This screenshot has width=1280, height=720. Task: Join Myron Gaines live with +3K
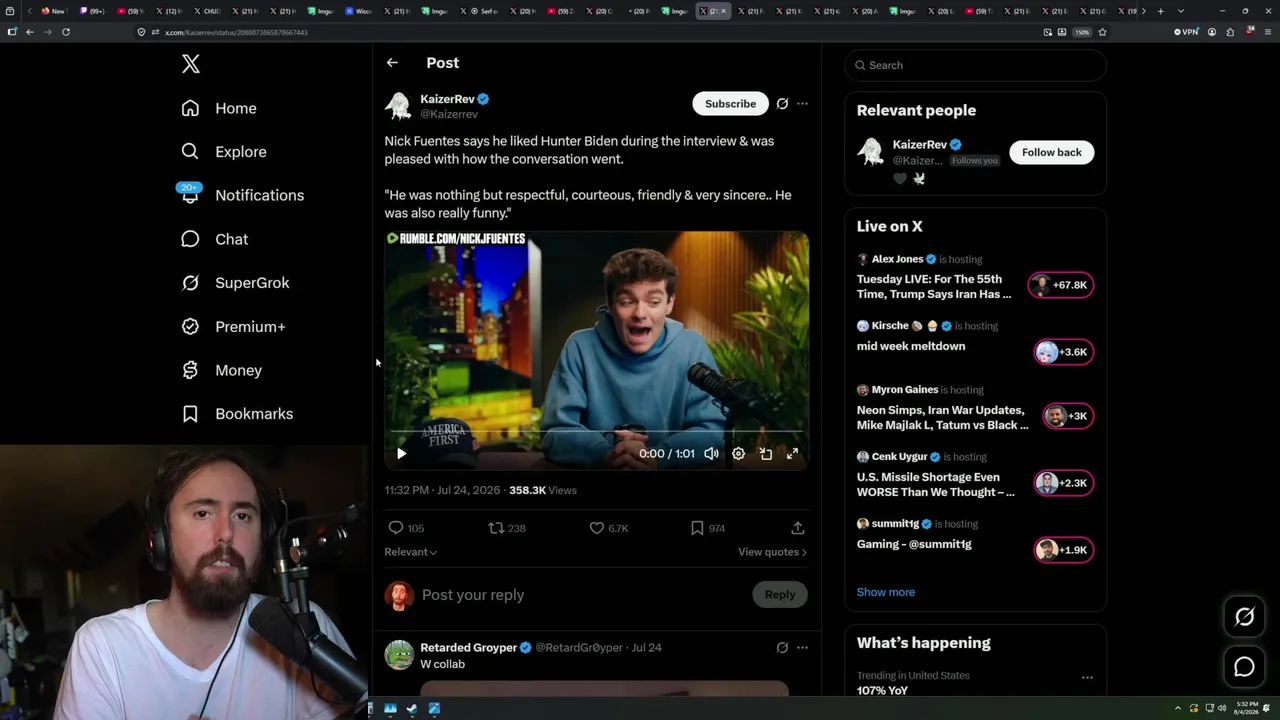pos(1068,416)
